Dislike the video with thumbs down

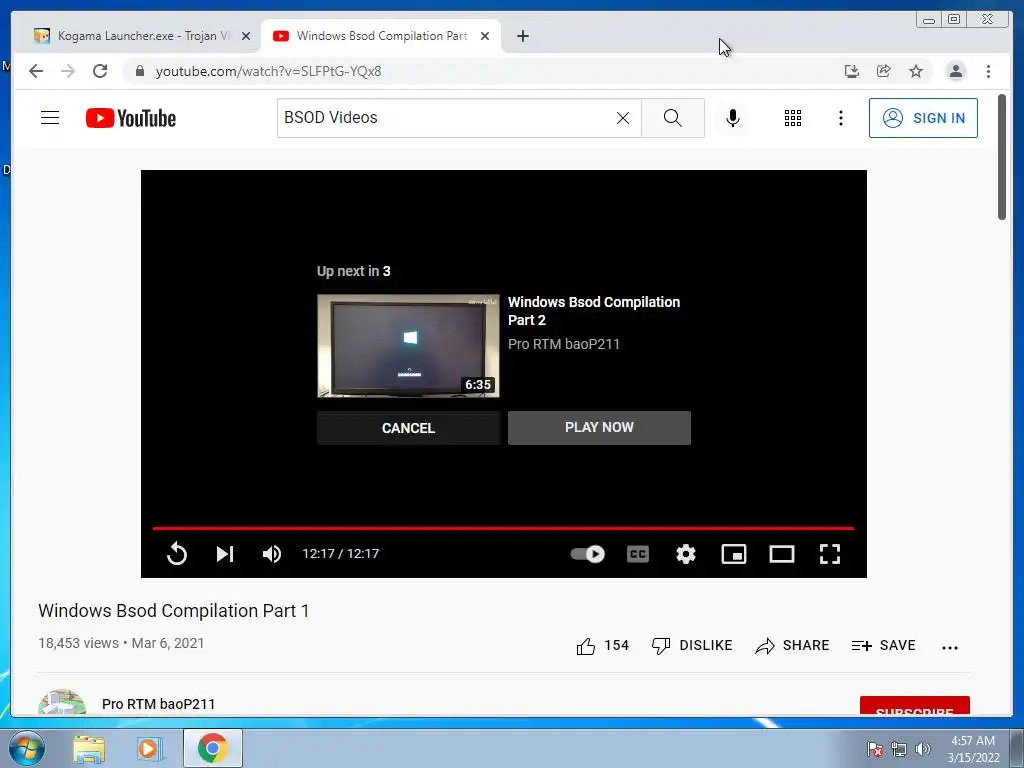pyautogui.click(x=692, y=646)
